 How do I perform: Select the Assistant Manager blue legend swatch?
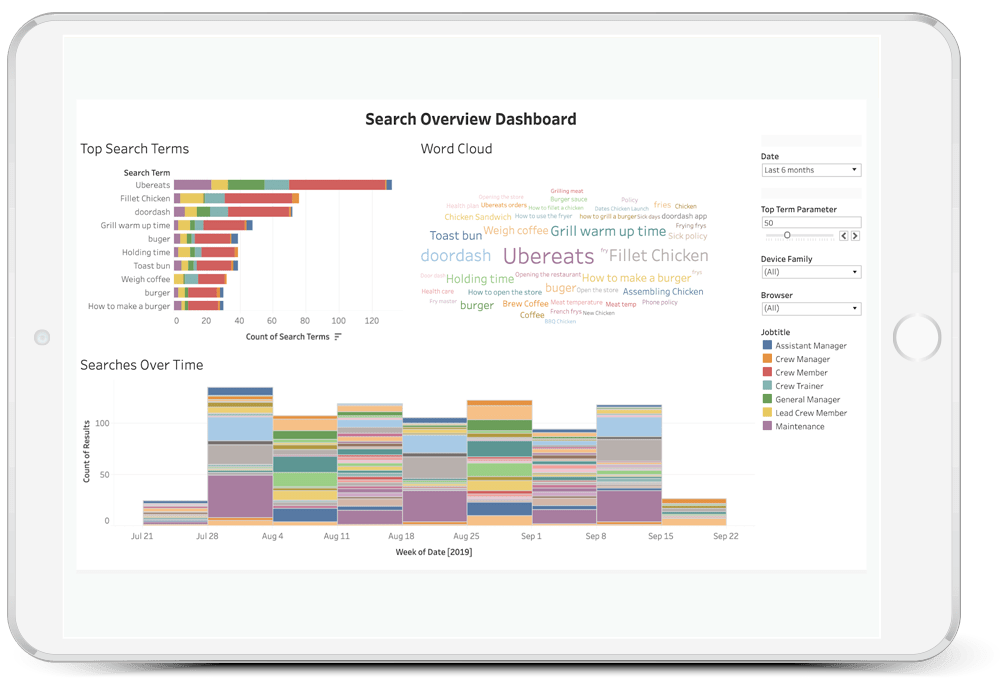click(767, 345)
